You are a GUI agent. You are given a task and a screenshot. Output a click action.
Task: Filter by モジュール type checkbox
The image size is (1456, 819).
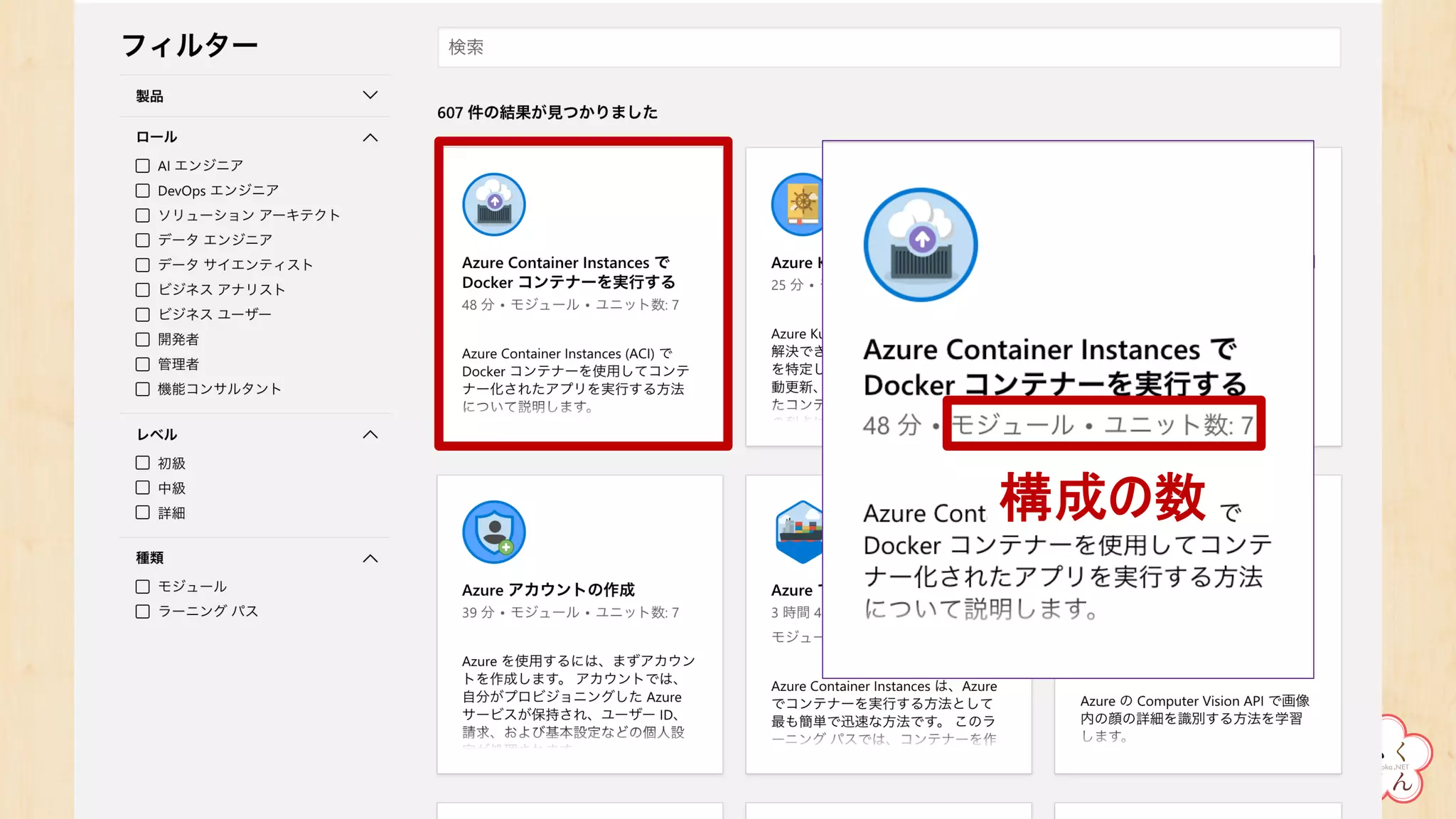pyautogui.click(x=143, y=587)
